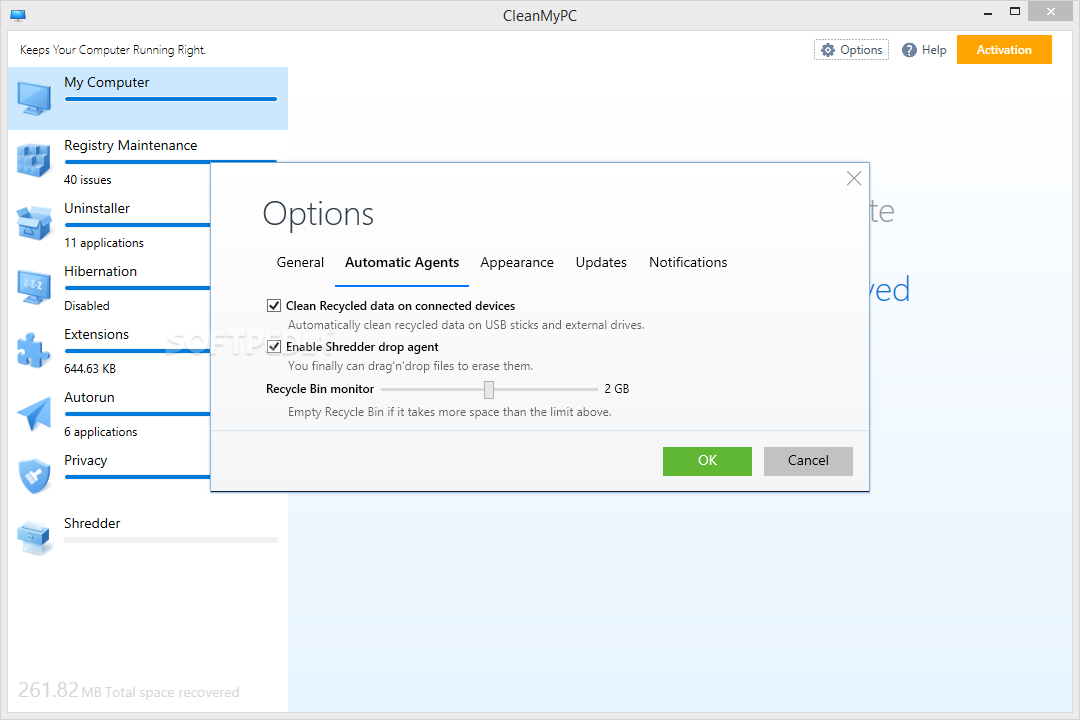Select the Hibernation sleeping monitor icon
The height and width of the screenshot is (720, 1080).
pos(34,287)
